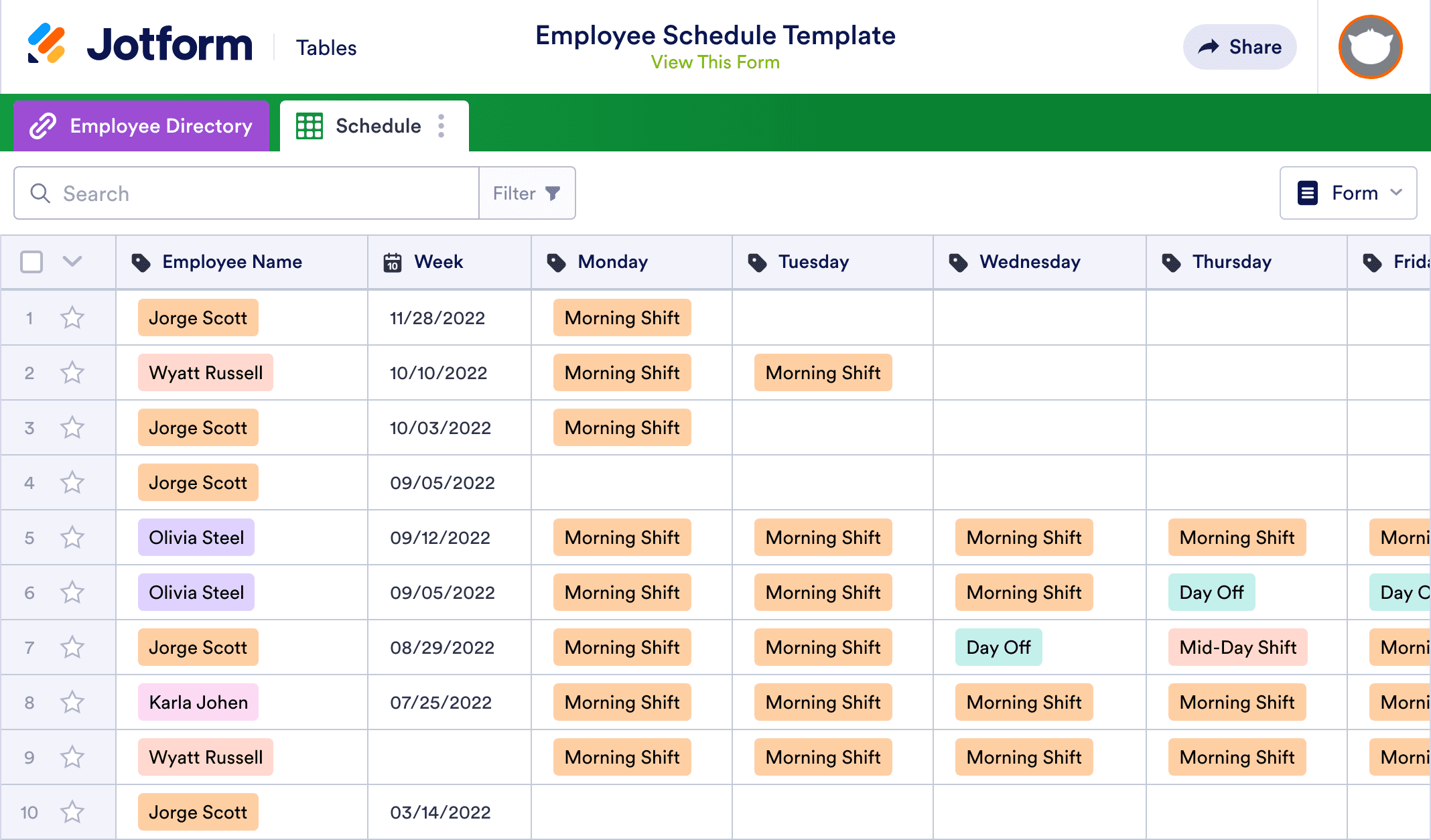Click the tag icon in Monday column header

pyautogui.click(x=557, y=262)
